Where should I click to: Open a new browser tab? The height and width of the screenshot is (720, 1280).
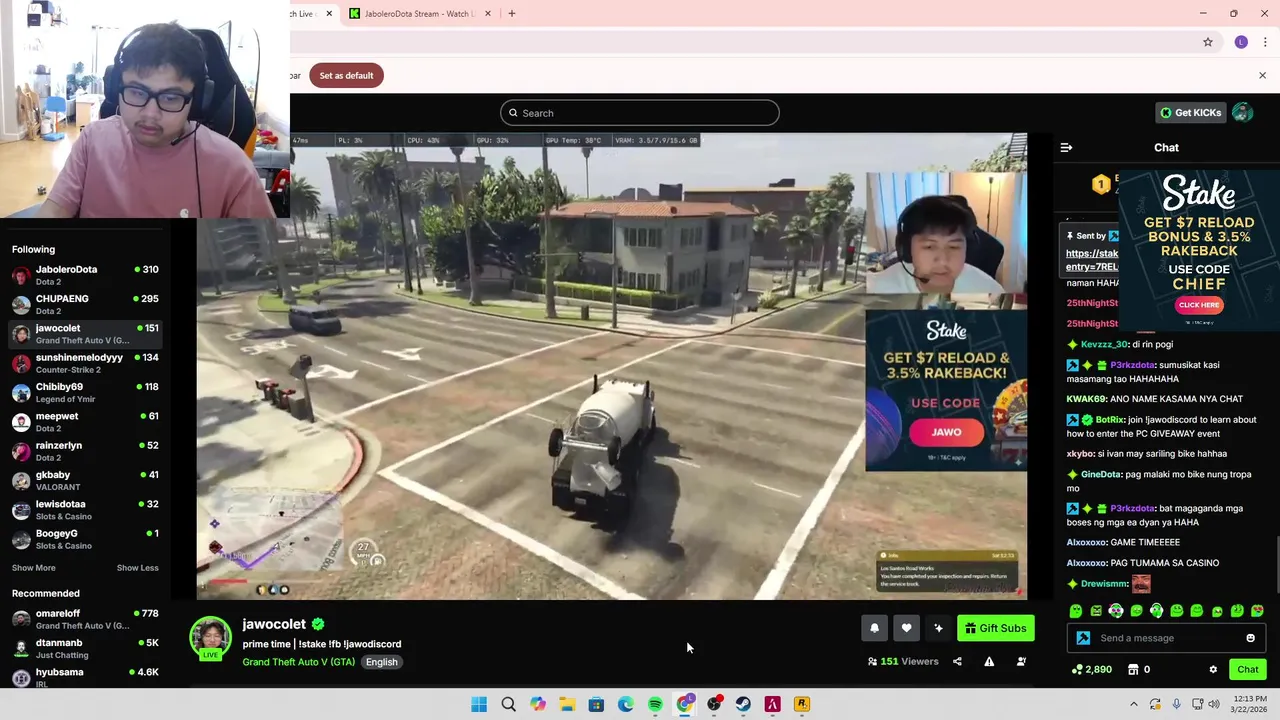coord(512,13)
